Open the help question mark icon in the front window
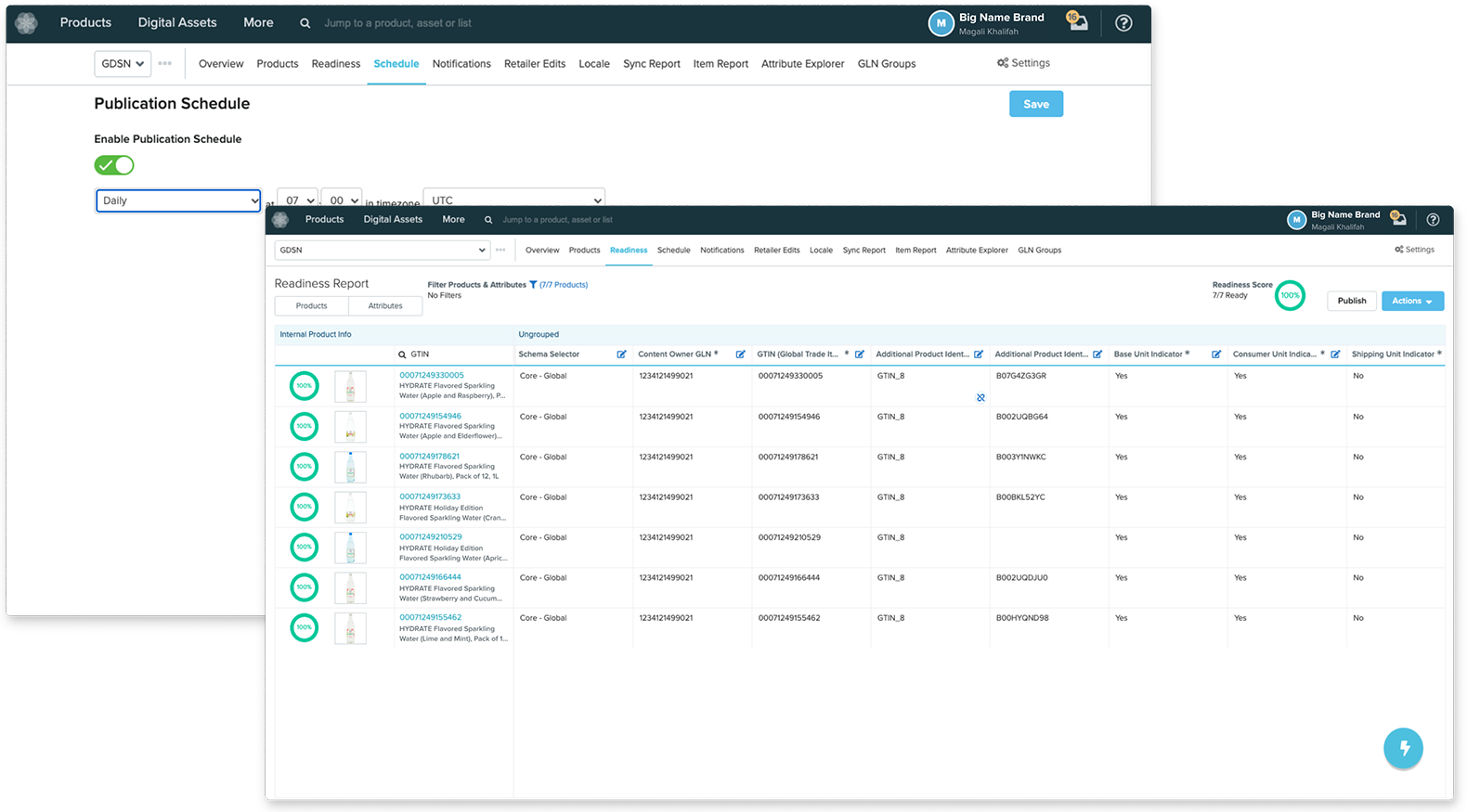 [x=1433, y=220]
